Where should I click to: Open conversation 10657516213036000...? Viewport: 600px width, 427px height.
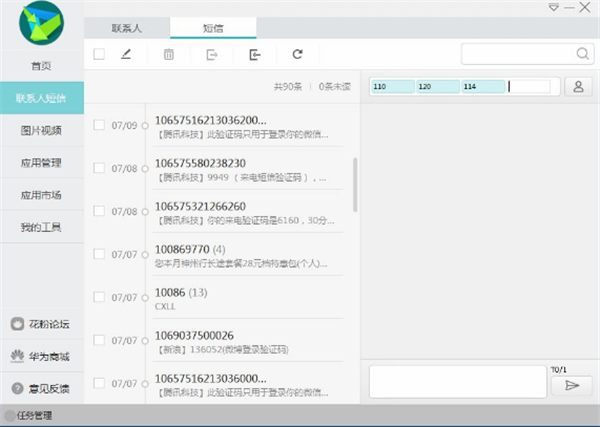(x=248, y=384)
